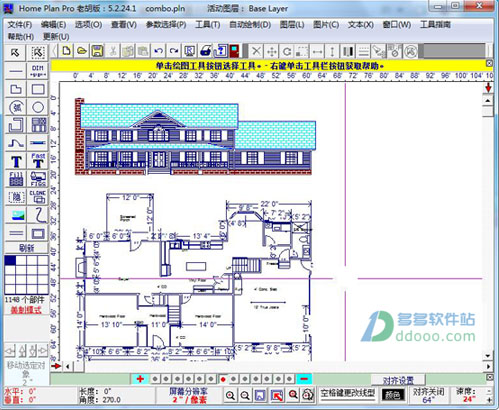Activate the Fast text tool
This screenshot has height=410, width=499.
point(38,162)
